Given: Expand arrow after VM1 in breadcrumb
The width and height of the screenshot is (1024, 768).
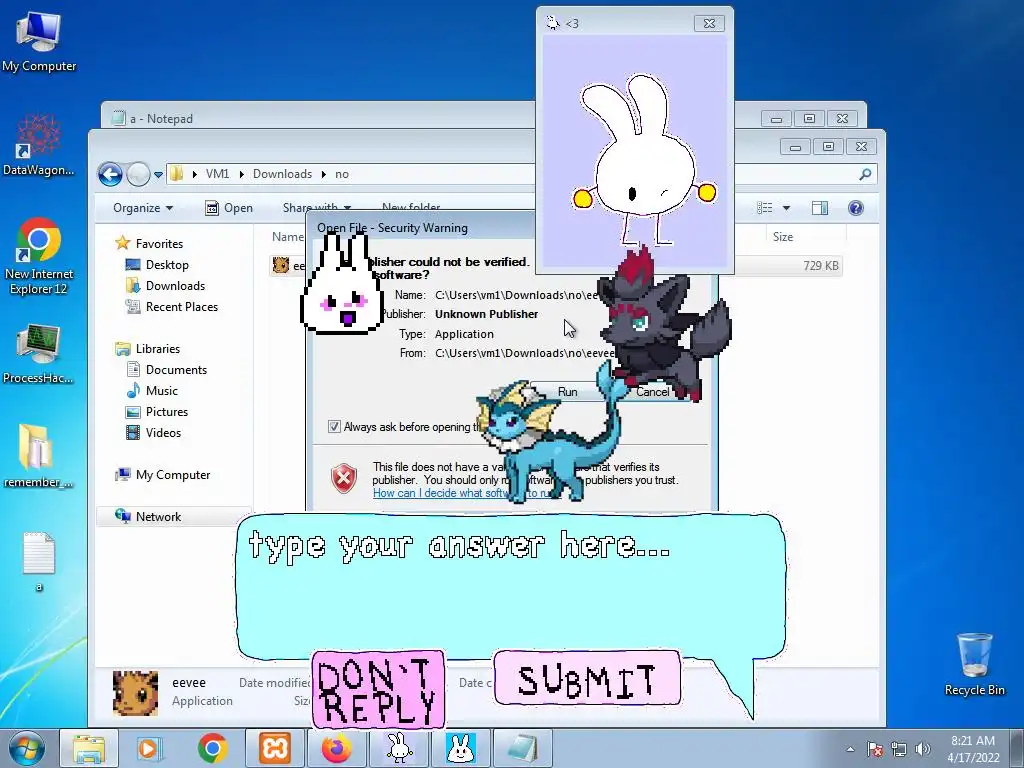Looking at the screenshot, I should coord(241,174).
